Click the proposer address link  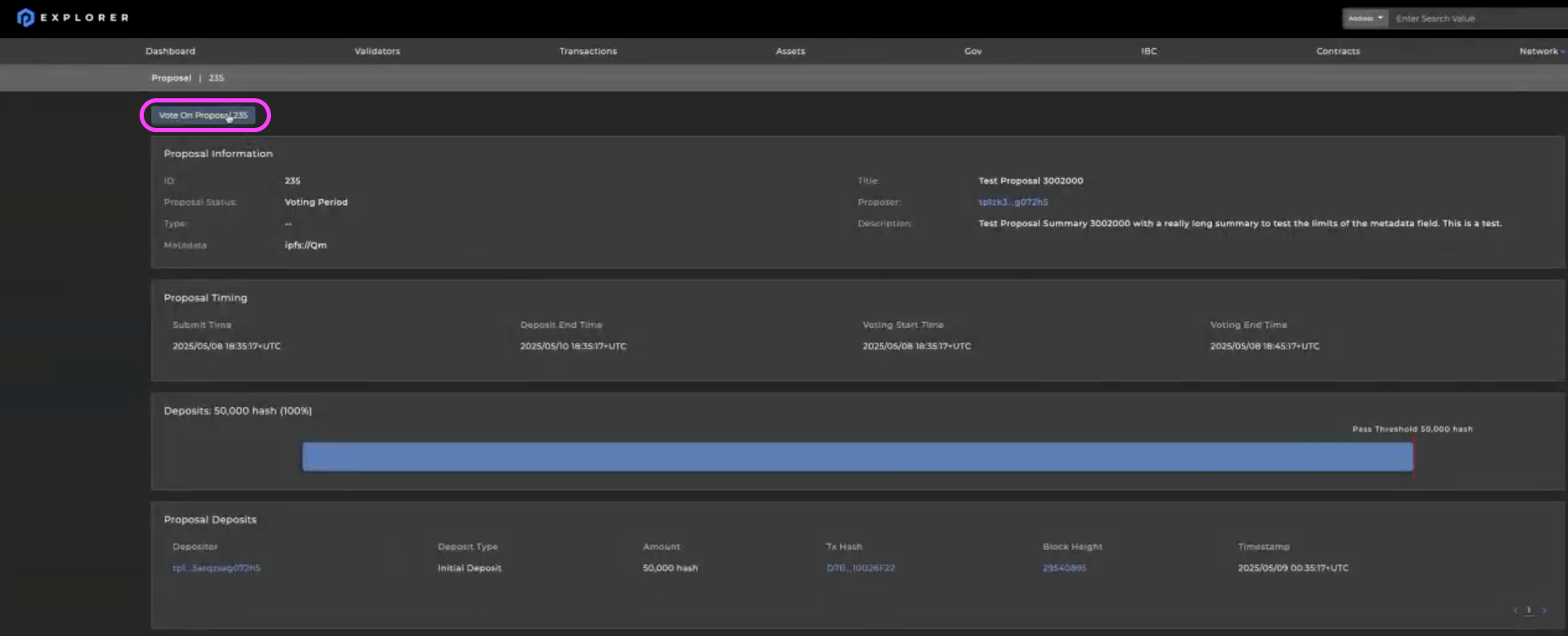tap(1013, 202)
